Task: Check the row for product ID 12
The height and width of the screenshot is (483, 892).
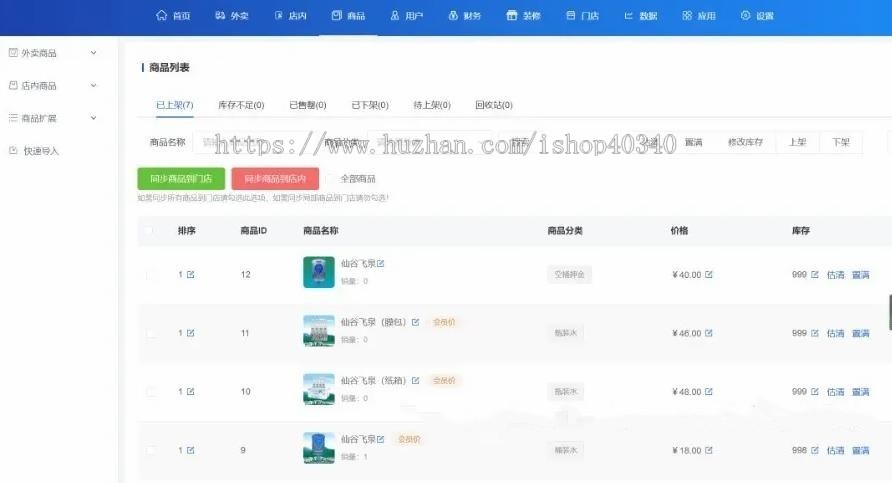Action: (x=151, y=275)
